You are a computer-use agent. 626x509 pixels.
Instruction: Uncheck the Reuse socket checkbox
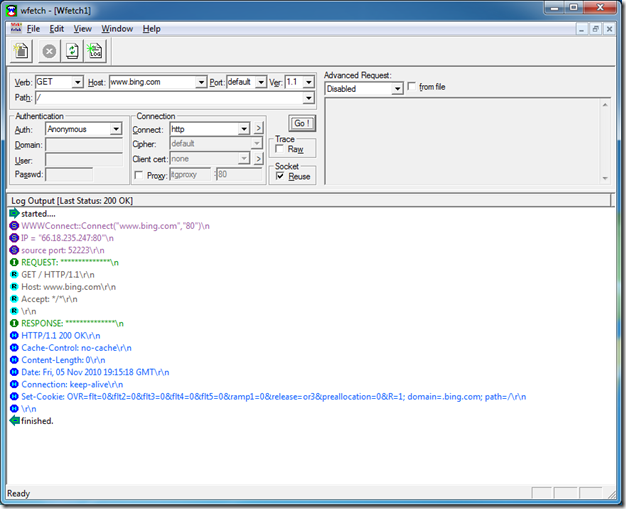coord(281,176)
